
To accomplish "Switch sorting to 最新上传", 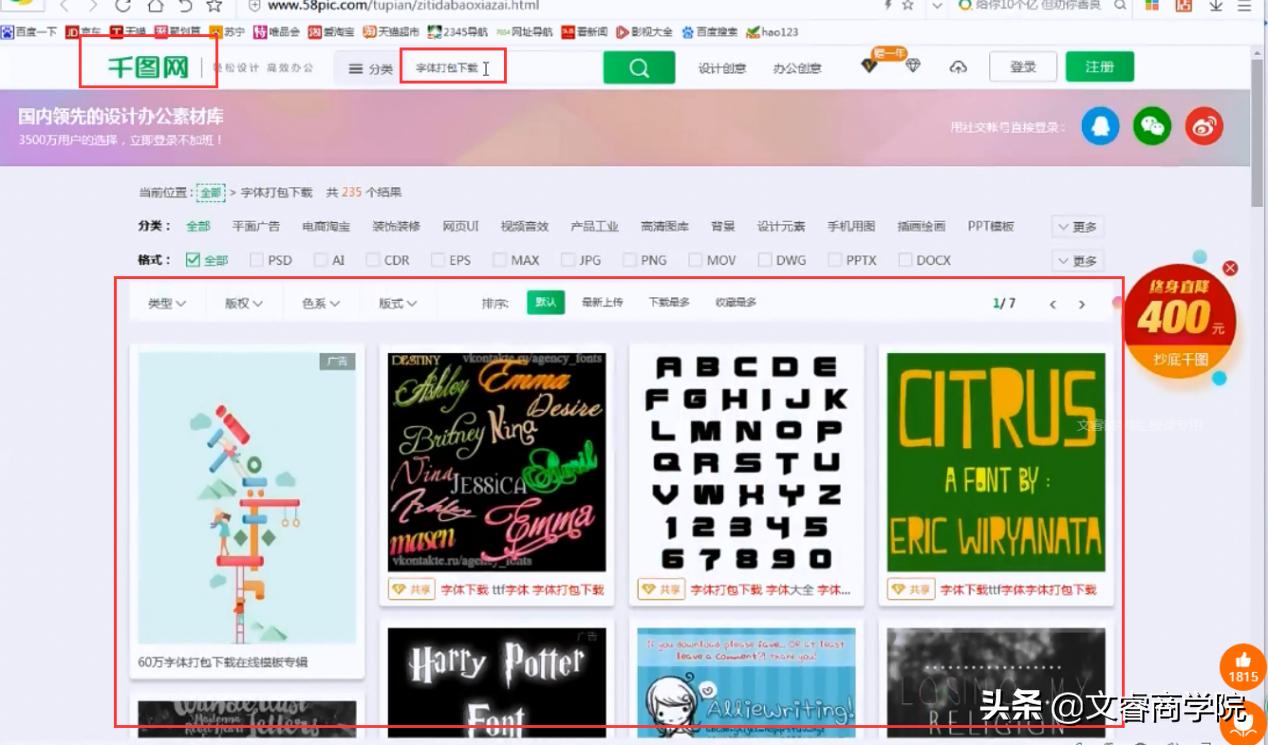I will pos(600,304).
